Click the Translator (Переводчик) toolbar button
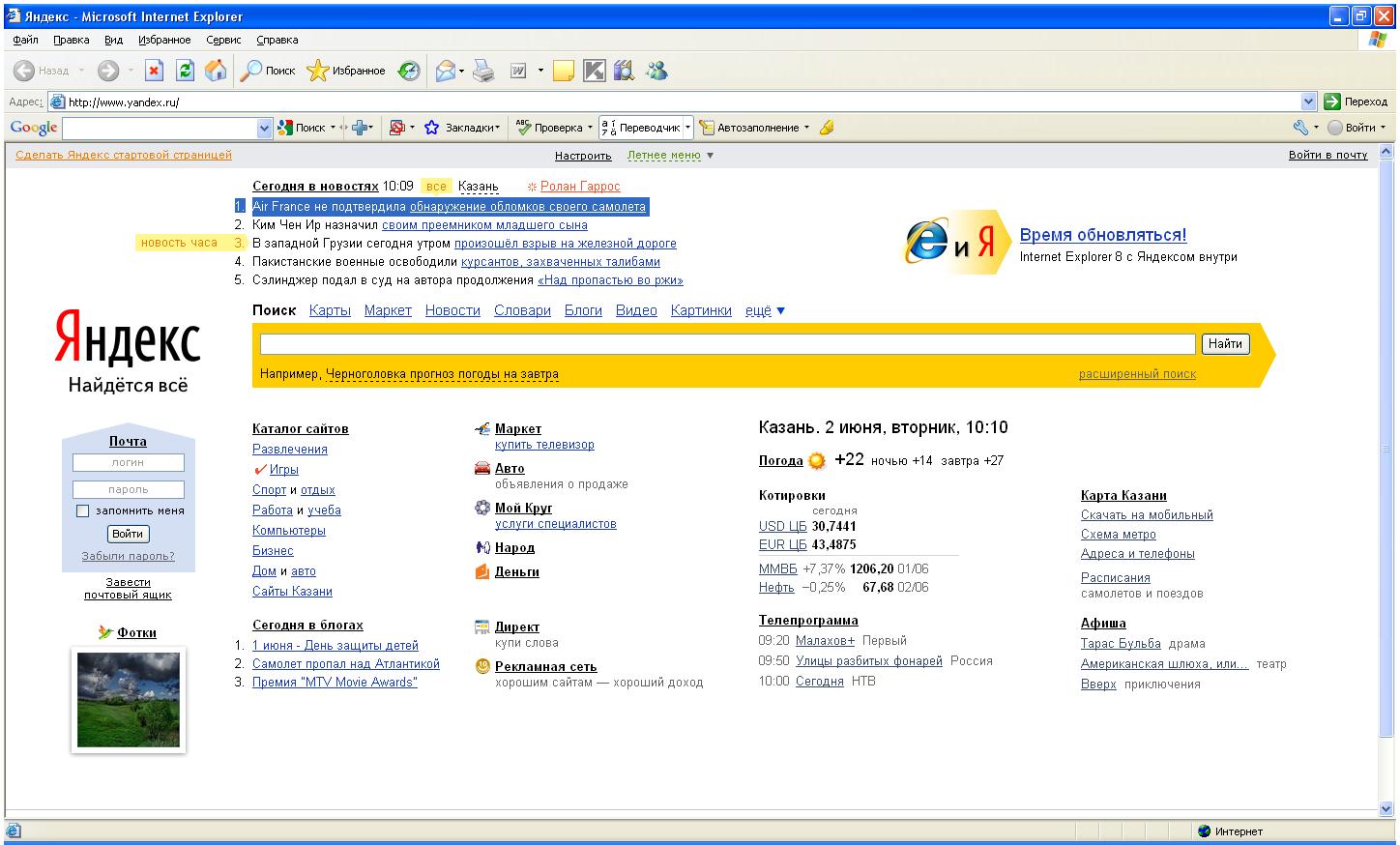The height and width of the screenshot is (845, 1400). pyautogui.click(x=641, y=128)
